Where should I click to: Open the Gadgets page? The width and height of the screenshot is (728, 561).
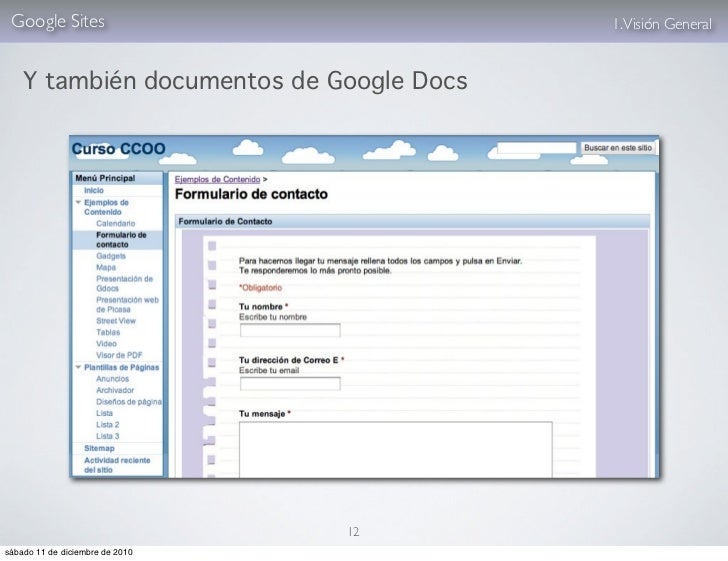pos(111,256)
